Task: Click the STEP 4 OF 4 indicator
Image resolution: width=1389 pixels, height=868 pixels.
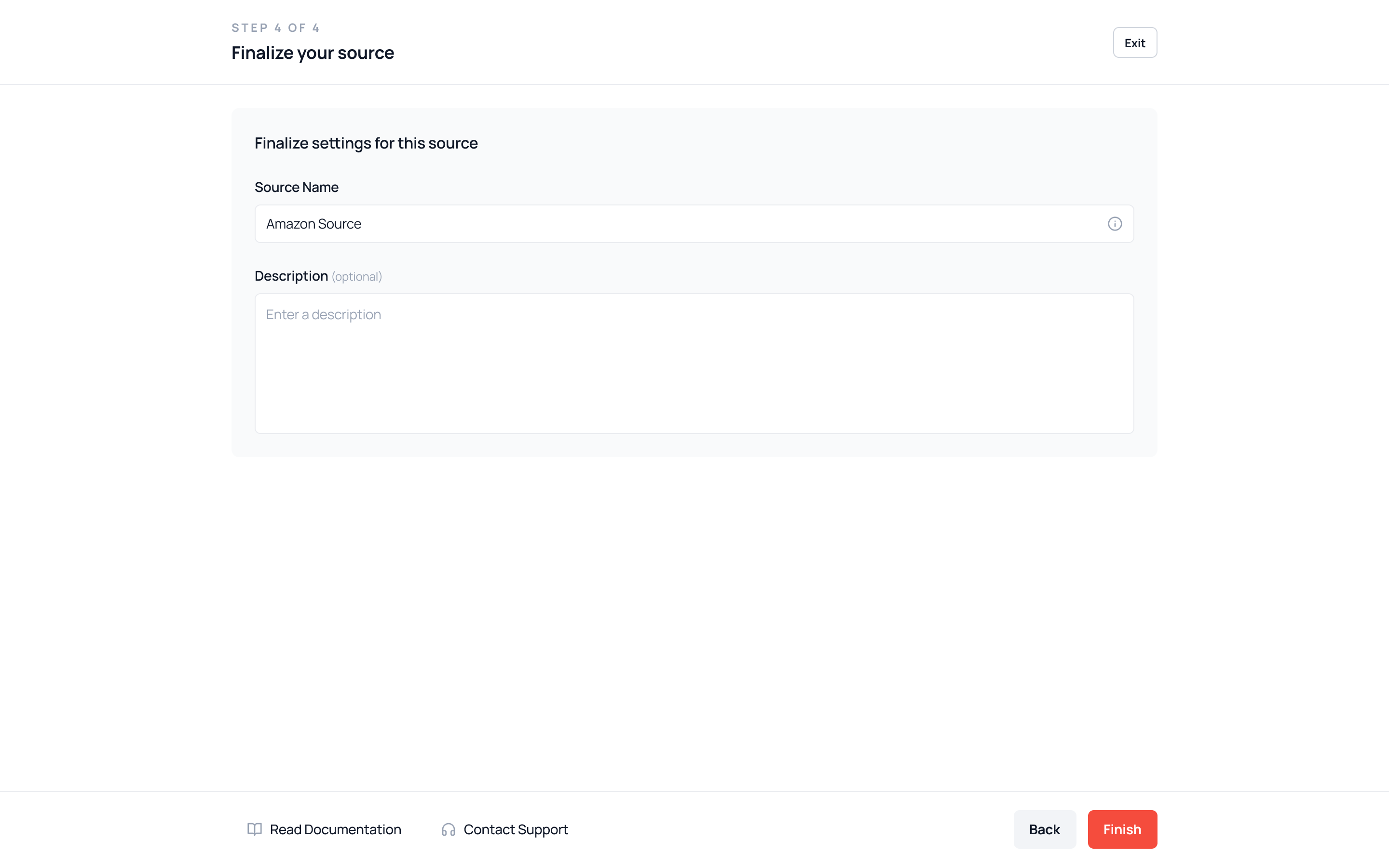Action: (275, 27)
